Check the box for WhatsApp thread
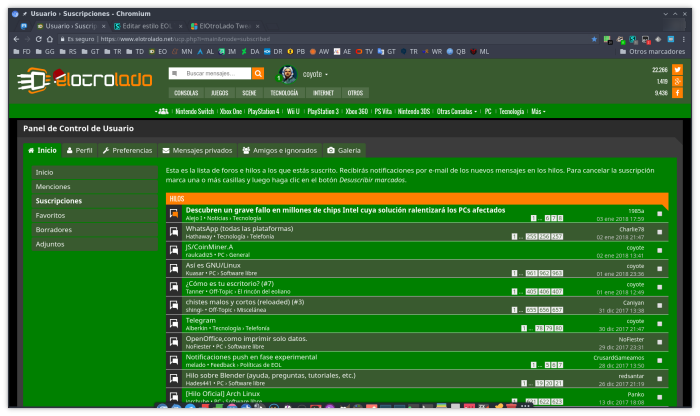This screenshot has height=416, width=700. tap(659, 232)
